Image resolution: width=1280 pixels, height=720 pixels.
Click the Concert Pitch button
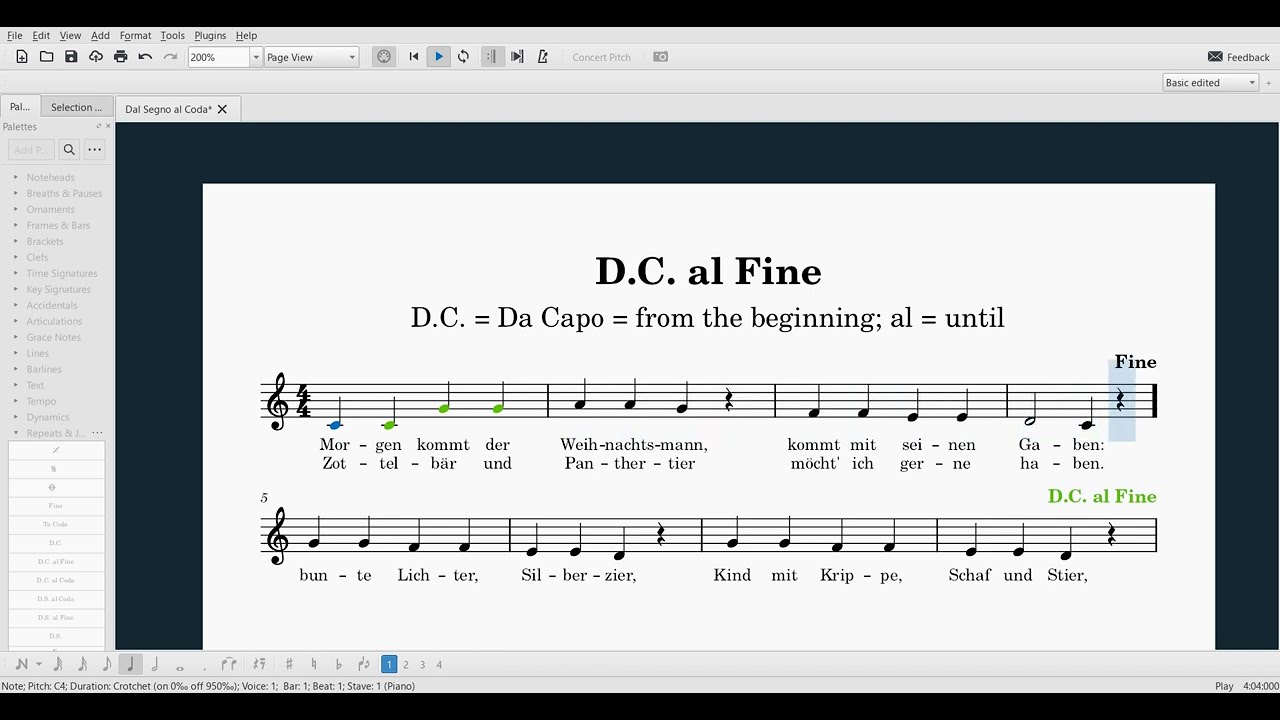601,57
